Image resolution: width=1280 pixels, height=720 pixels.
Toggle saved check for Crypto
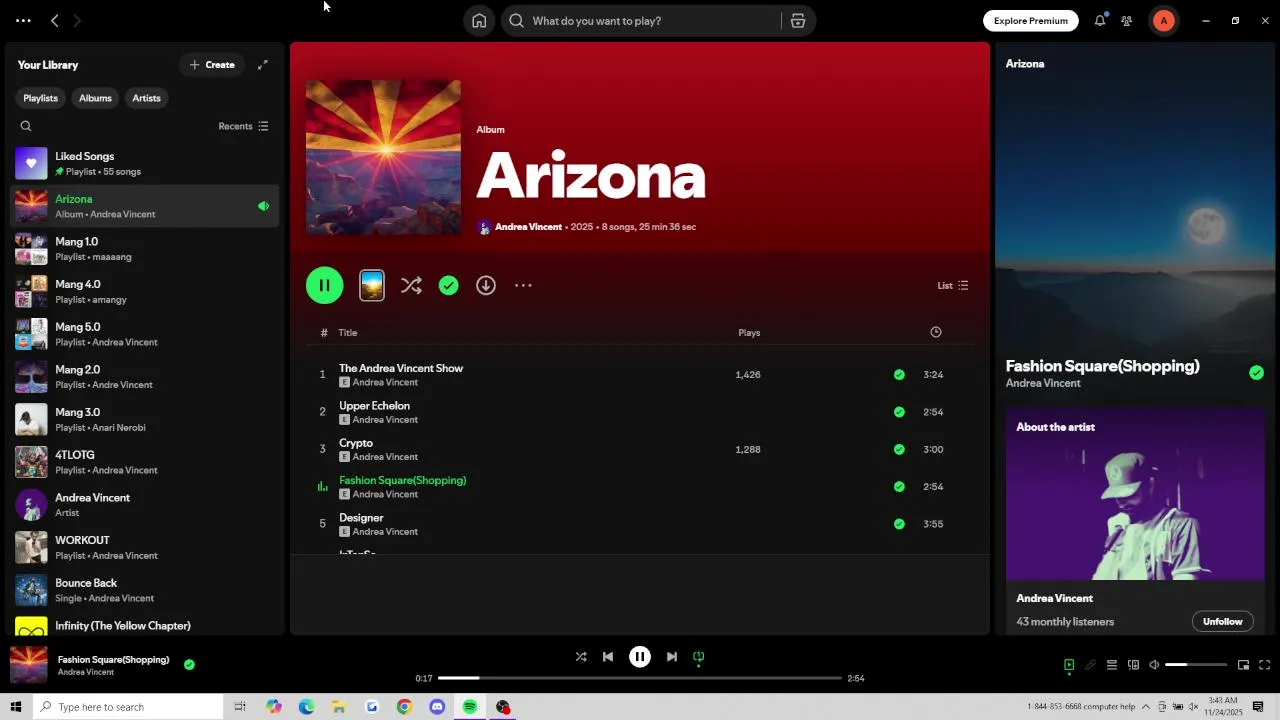pyautogui.click(x=899, y=450)
